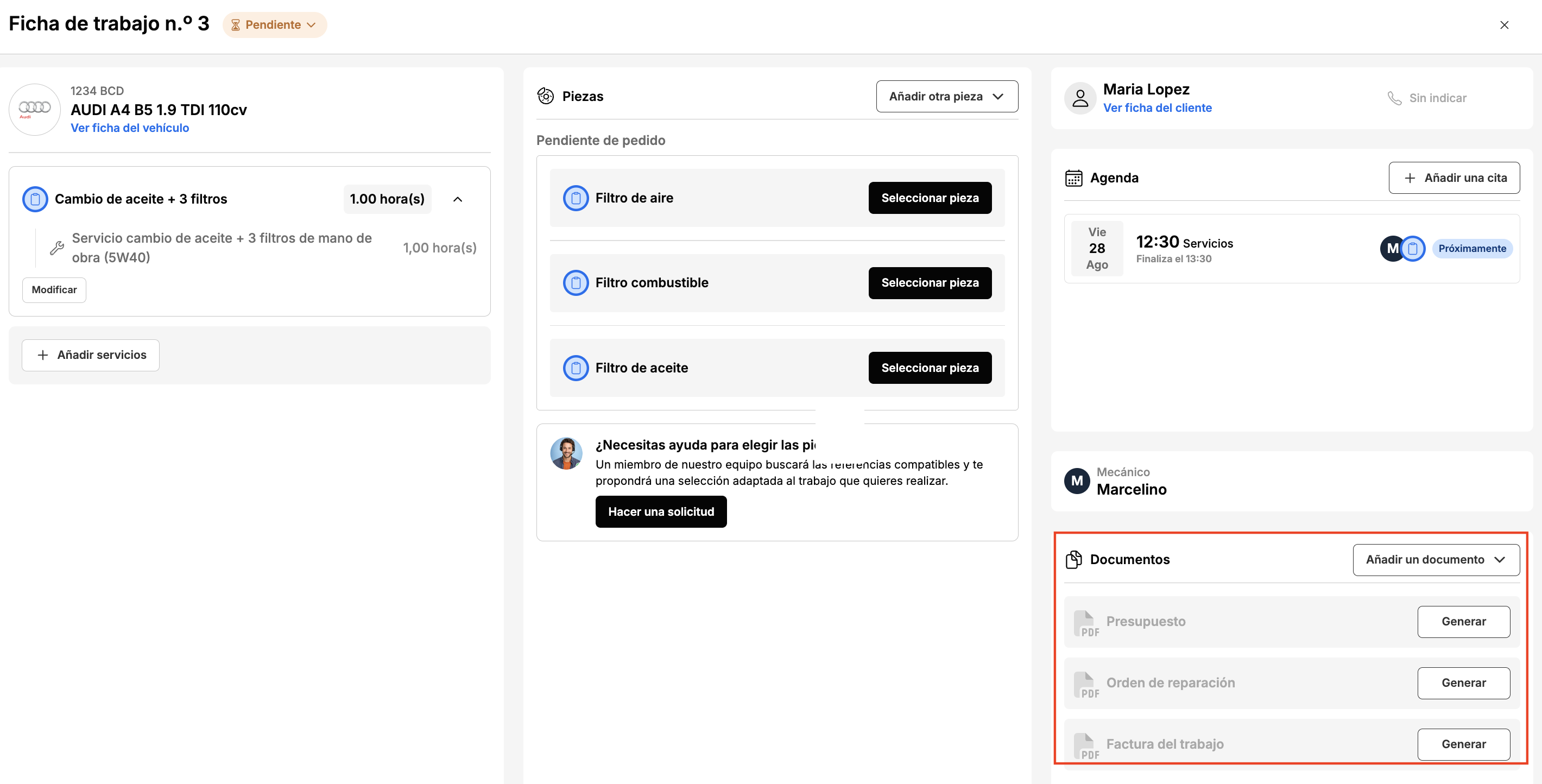Open the Añadir un documento dropdown
This screenshot has height=784, width=1542.
point(1436,560)
